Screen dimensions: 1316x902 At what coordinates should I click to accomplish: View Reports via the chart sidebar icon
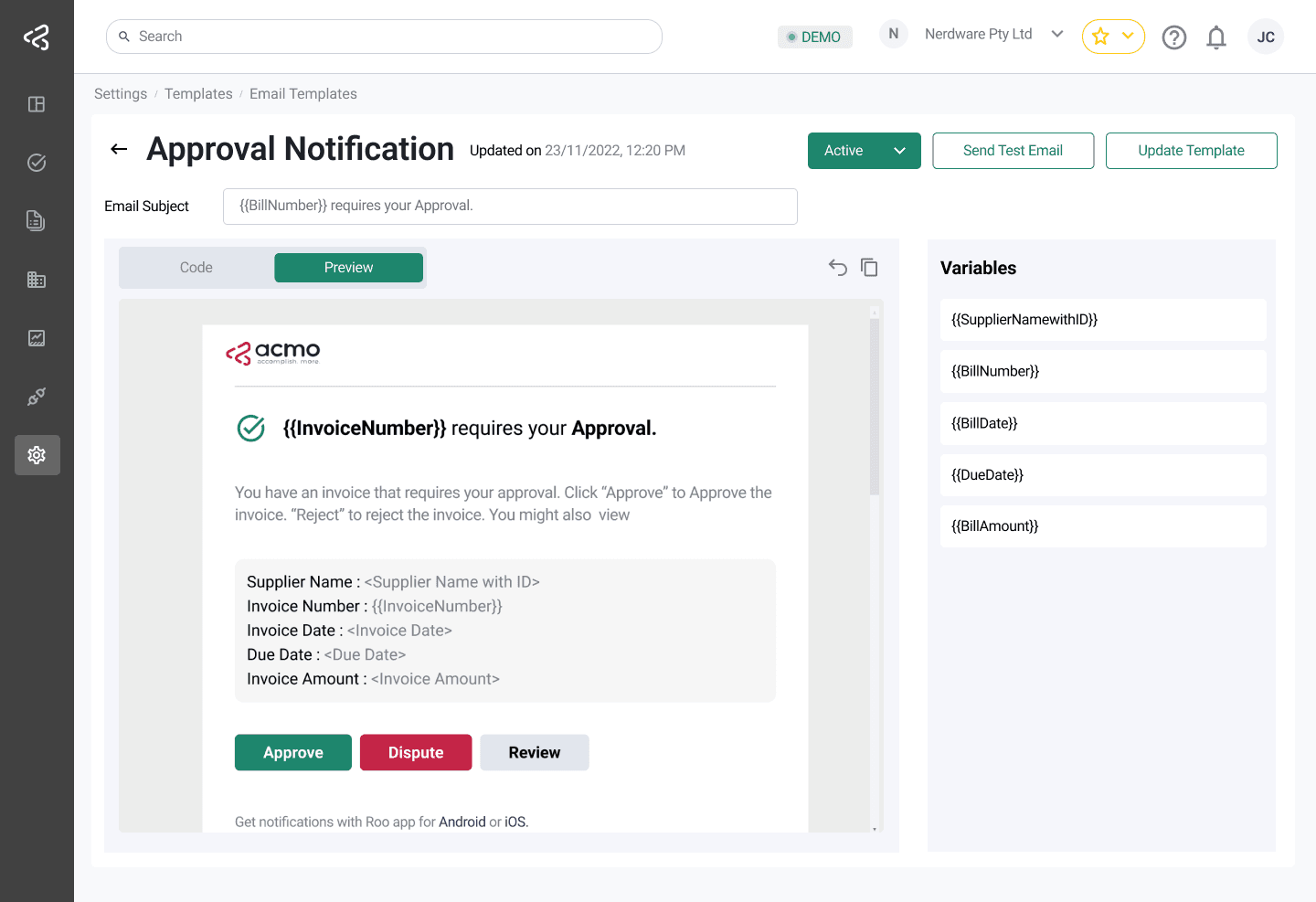point(37,337)
